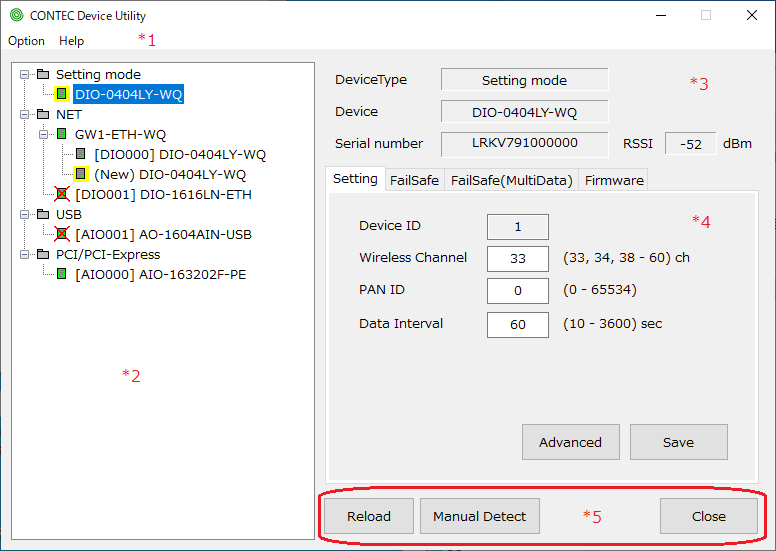The height and width of the screenshot is (551, 776).
Task: Switch to the Setting tab
Action: (355, 179)
